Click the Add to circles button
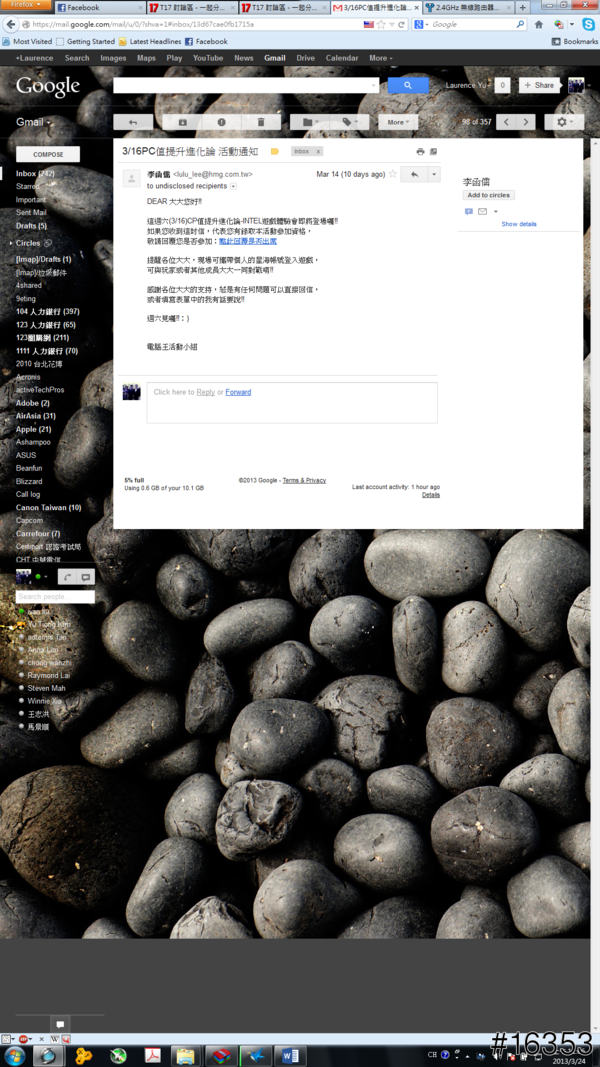The width and height of the screenshot is (600, 1067). 488,195
